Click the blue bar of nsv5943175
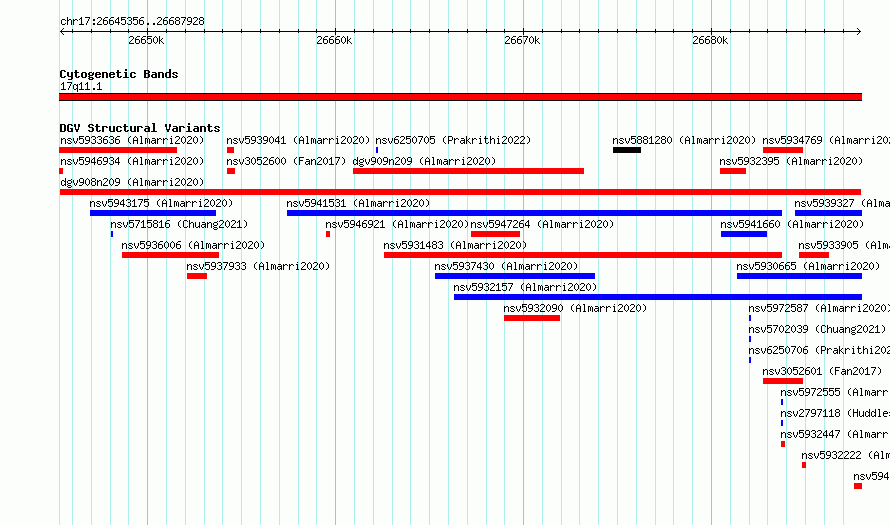This screenshot has width=890, height=525. 153,213
